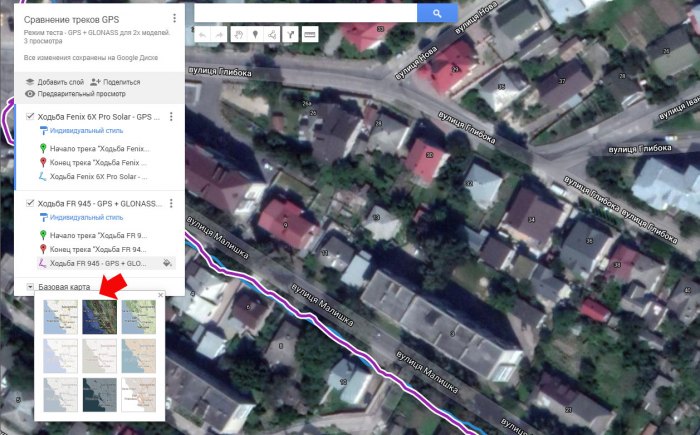700x435 pixels.
Task: Click the red end marker icon of the FR 945 track
Action: (x=43, y=249)
